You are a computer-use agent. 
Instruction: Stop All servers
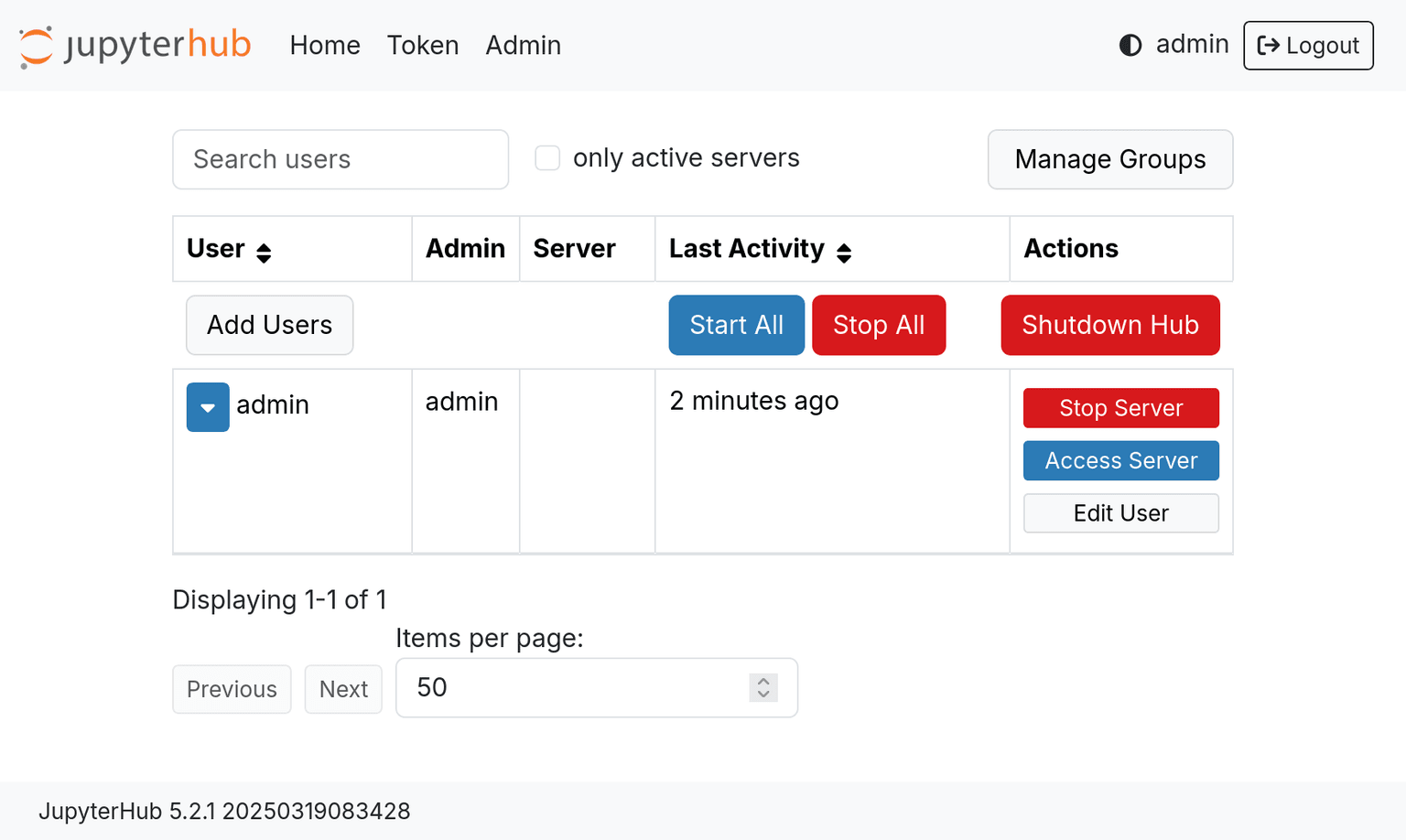879,325
